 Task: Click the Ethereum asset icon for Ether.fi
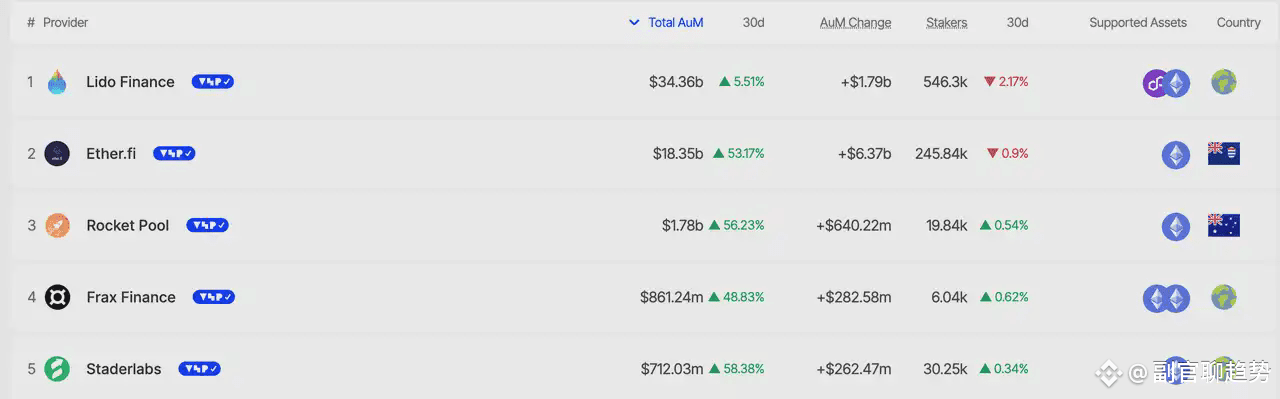point(1176,155)
